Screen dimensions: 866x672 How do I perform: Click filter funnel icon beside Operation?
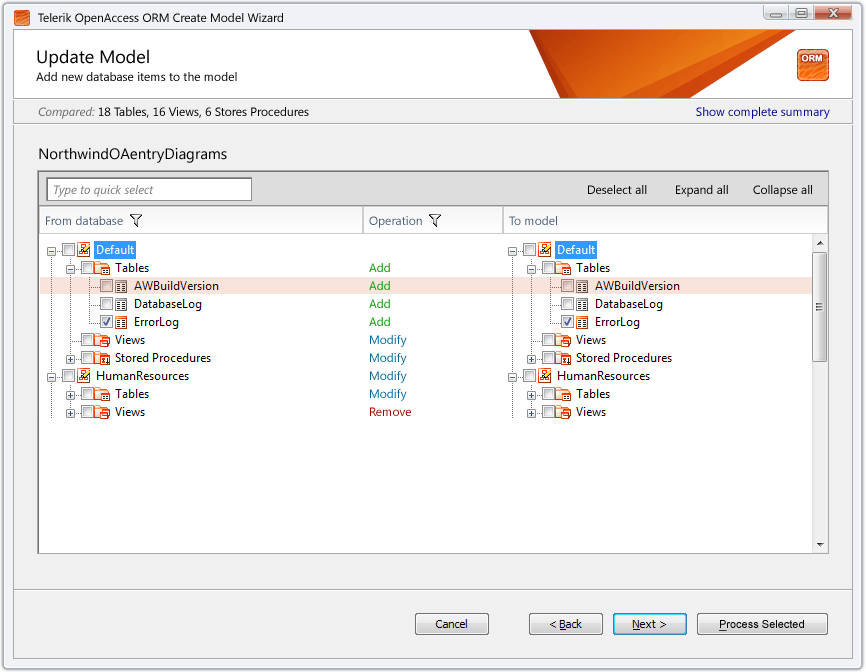pos(435,220)
